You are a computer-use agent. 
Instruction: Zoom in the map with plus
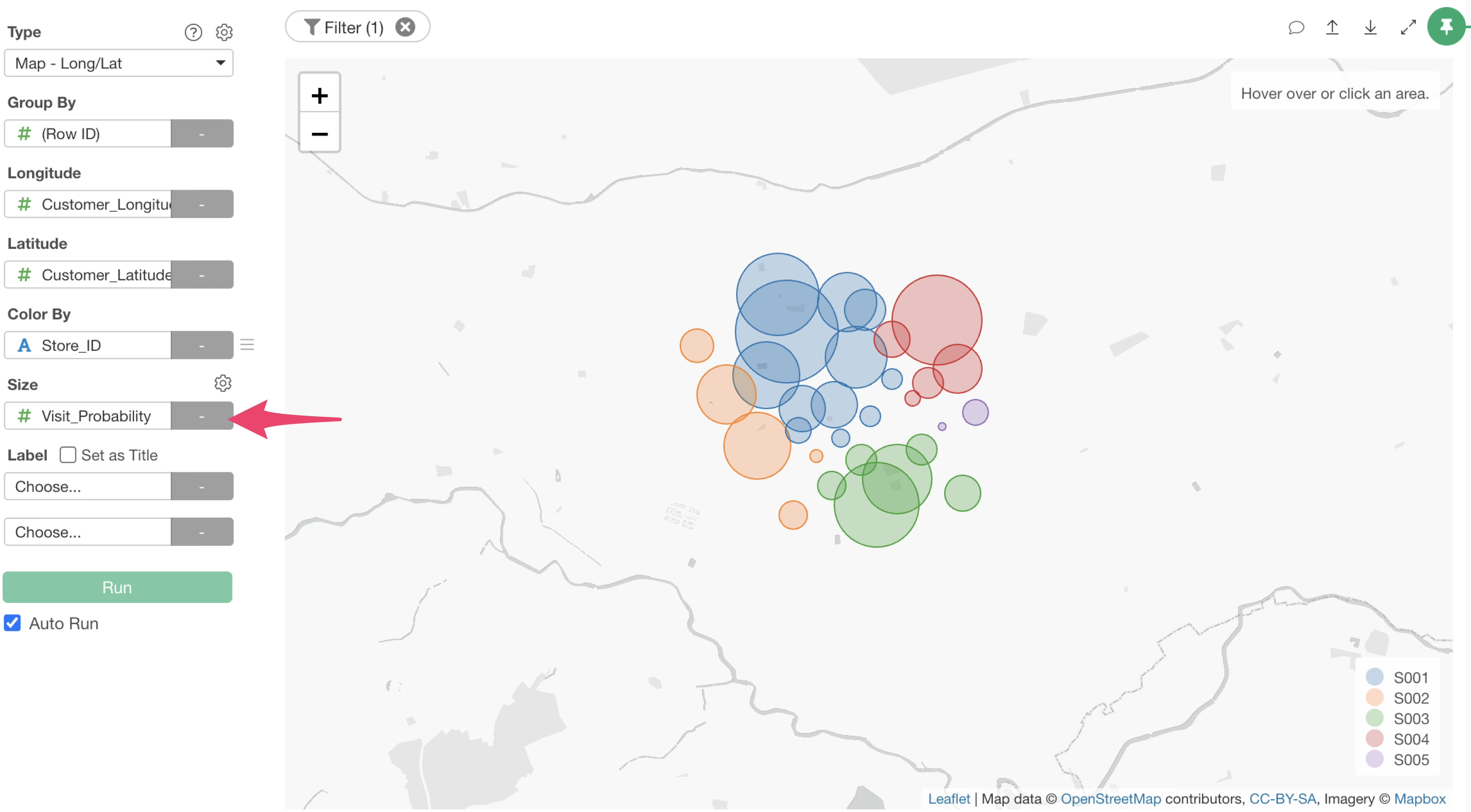319,95
